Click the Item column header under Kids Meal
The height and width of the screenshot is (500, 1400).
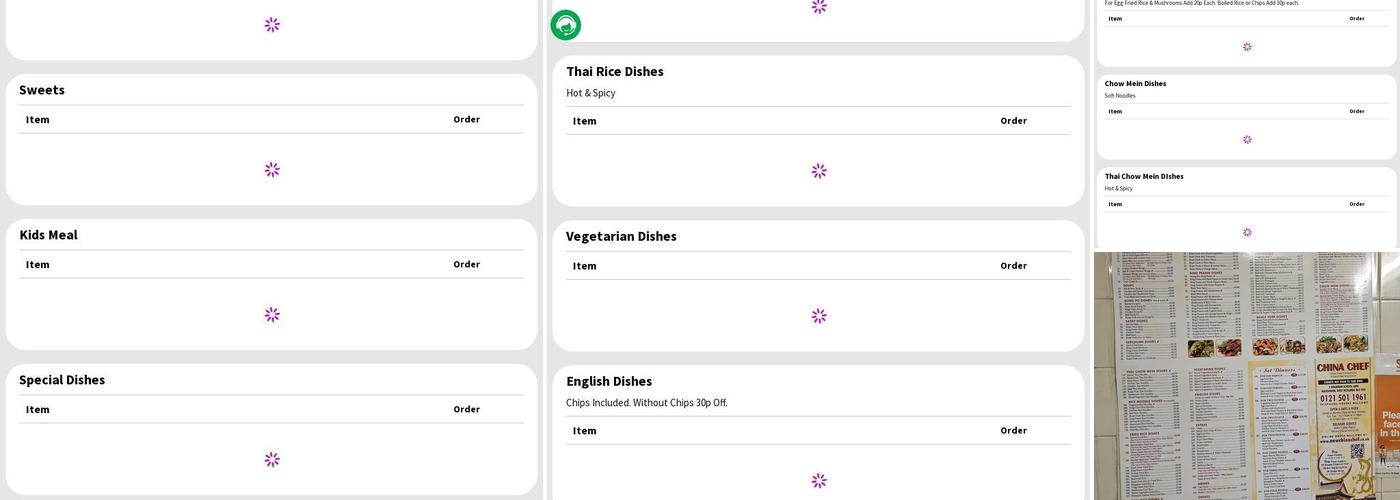[x=38, y=265]
